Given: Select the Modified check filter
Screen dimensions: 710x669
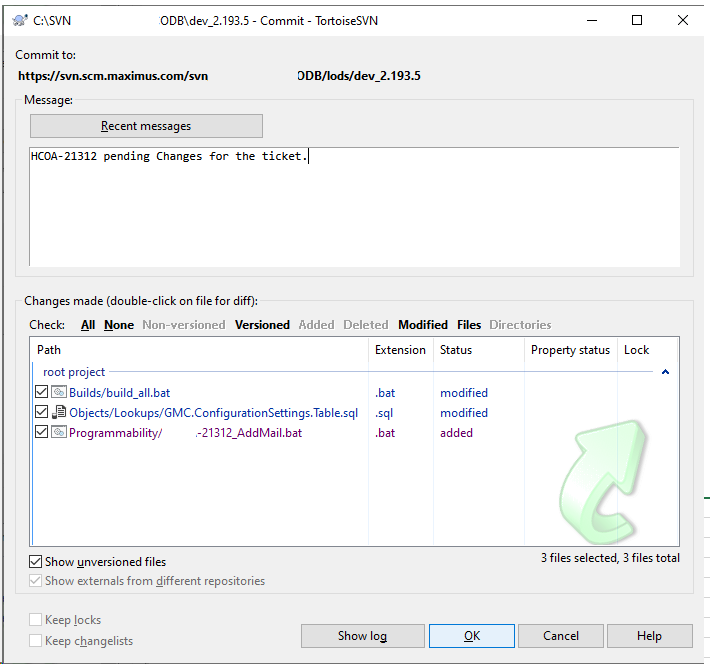Looking at the screenshot, I should 423,325.
